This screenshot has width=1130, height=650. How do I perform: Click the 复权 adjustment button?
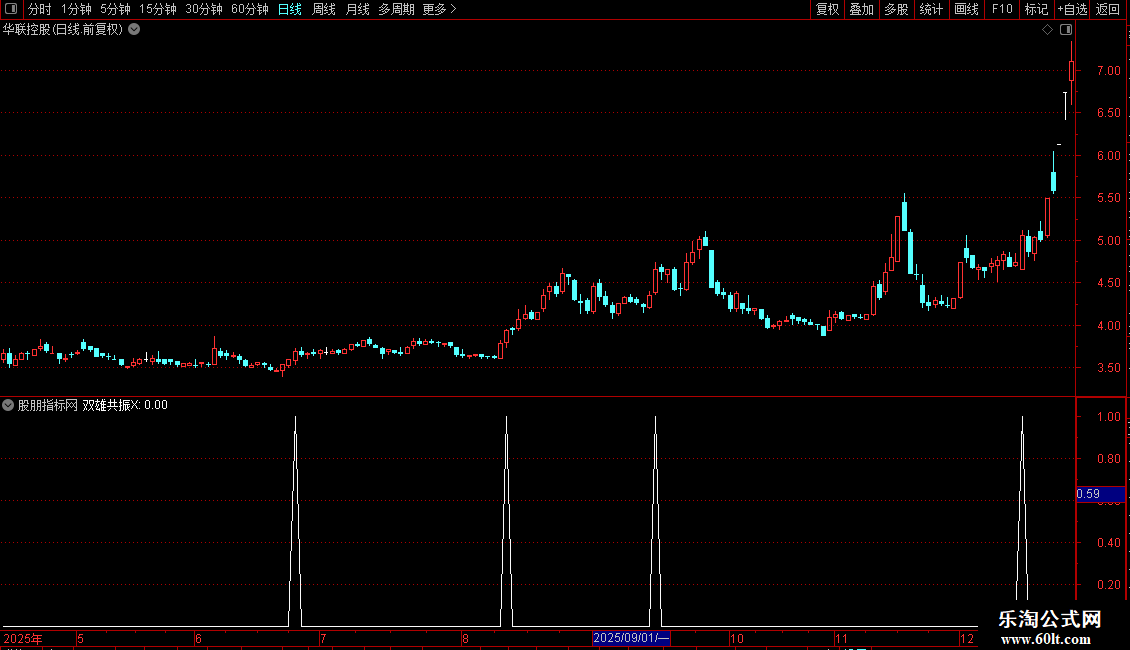[827, 9]
